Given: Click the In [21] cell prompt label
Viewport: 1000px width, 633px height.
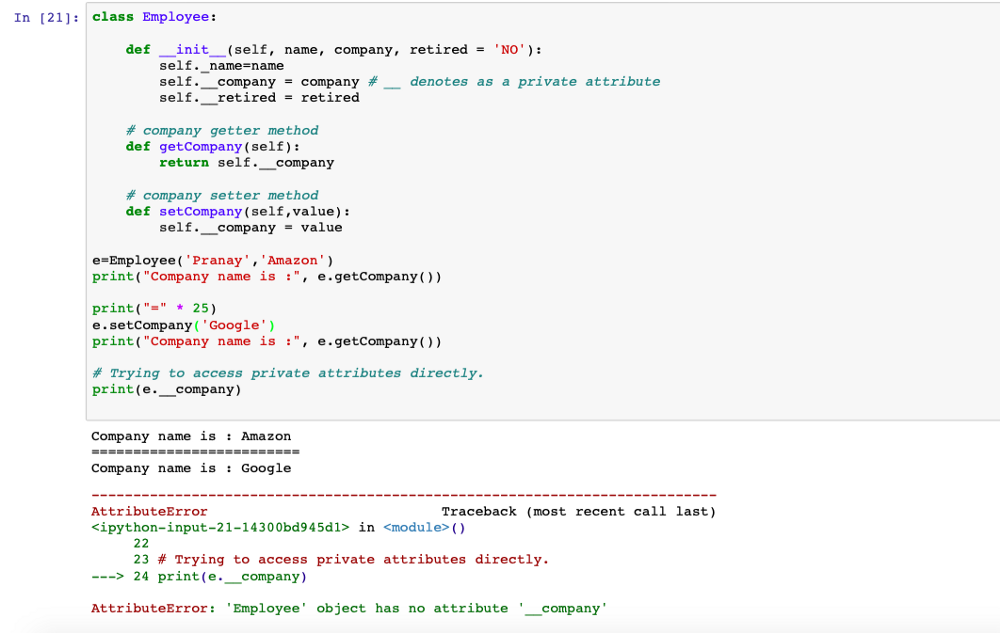Looking at the screenshot, I should coord(47,18).
